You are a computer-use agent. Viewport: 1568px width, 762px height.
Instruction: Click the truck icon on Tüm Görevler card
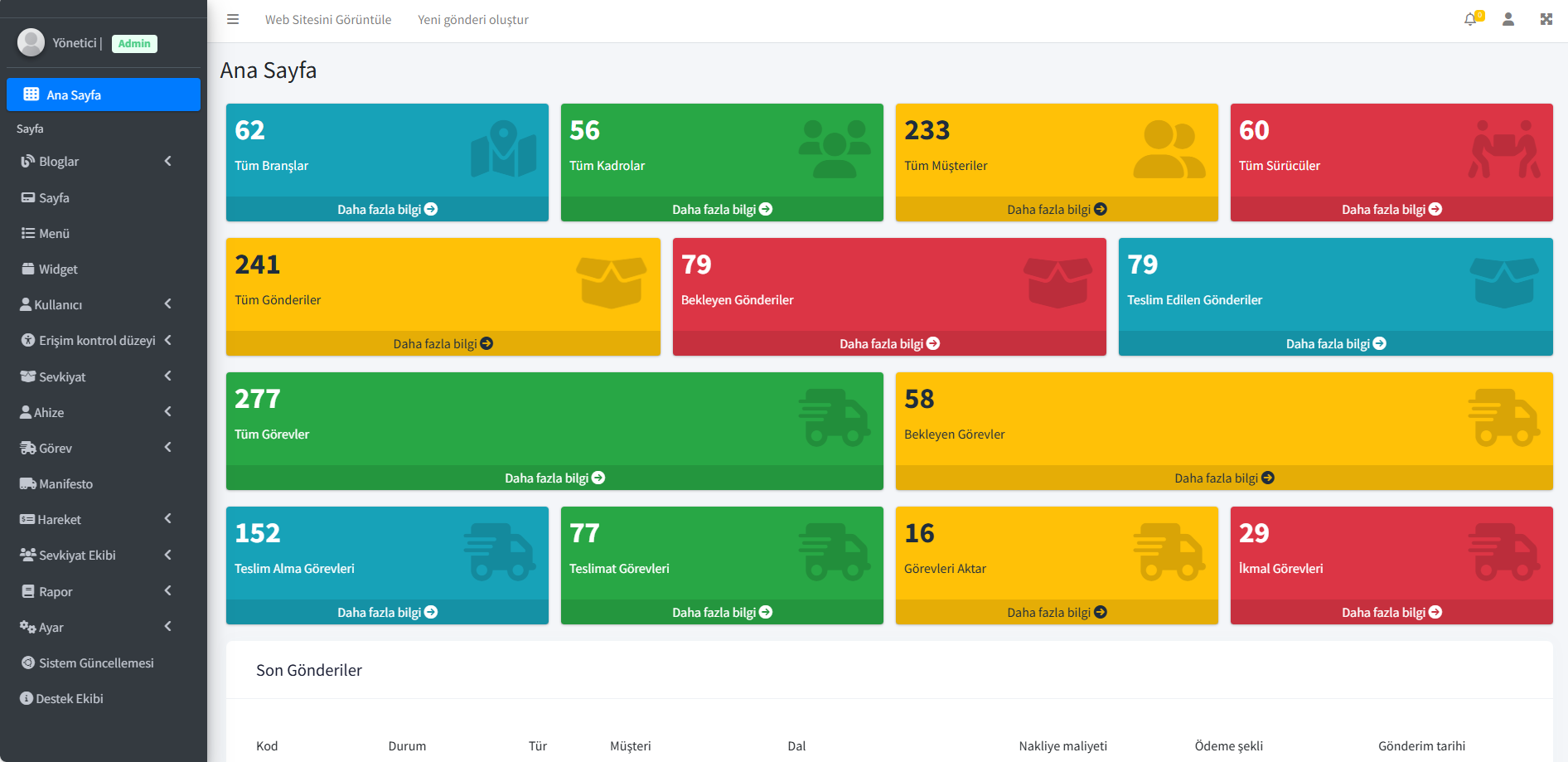(834, 418)
